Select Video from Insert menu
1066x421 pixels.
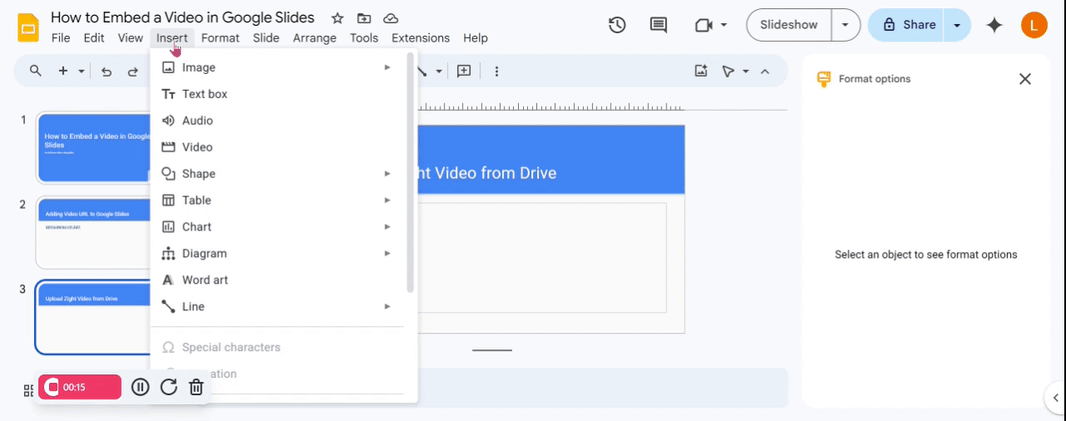click(x=197, y=147)
